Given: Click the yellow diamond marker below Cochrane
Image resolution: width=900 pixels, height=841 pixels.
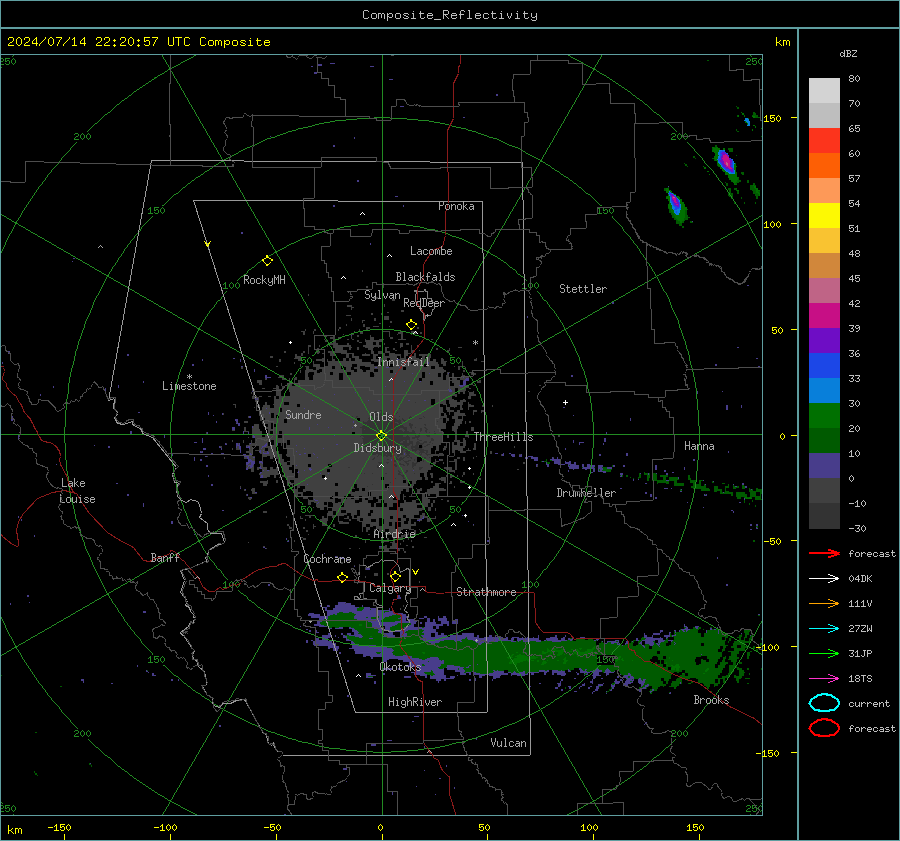Looking at the screenshot, I should (x=343, y=578).
